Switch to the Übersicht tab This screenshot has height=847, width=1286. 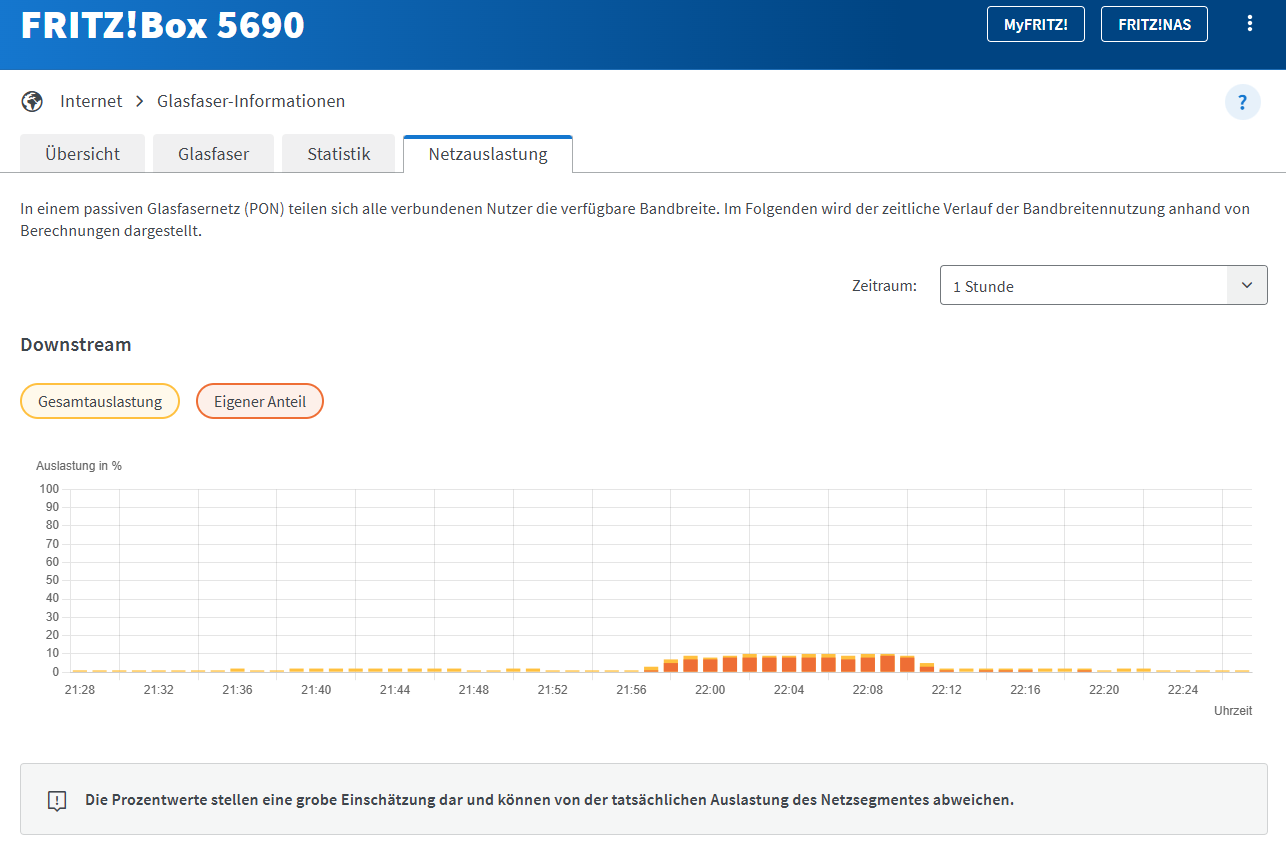[83, 154]
